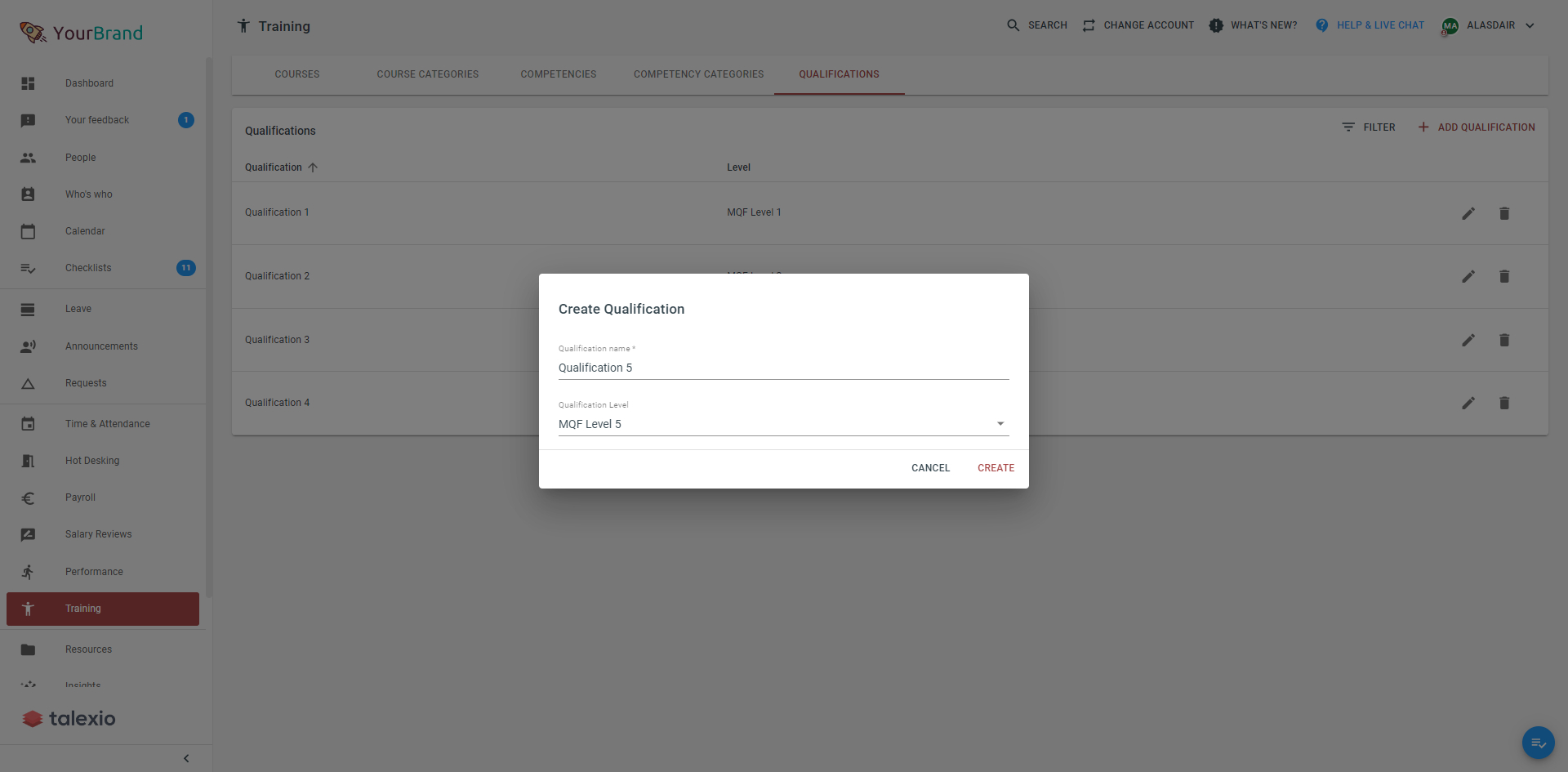Click the Announcements icon
The width and height of the screenshot is (1568, 772).
28,346
